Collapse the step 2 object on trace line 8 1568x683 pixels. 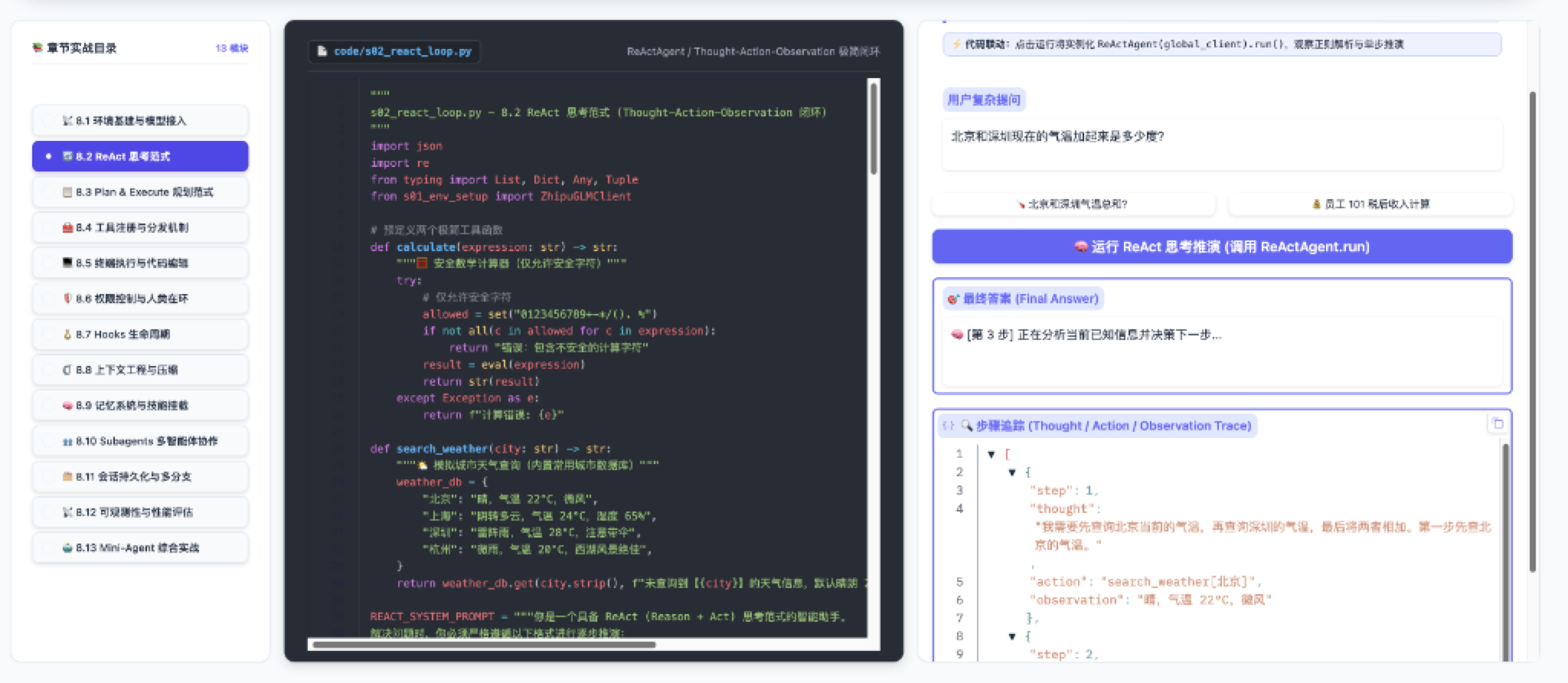pyautogui.click(x=1012, y=636)
